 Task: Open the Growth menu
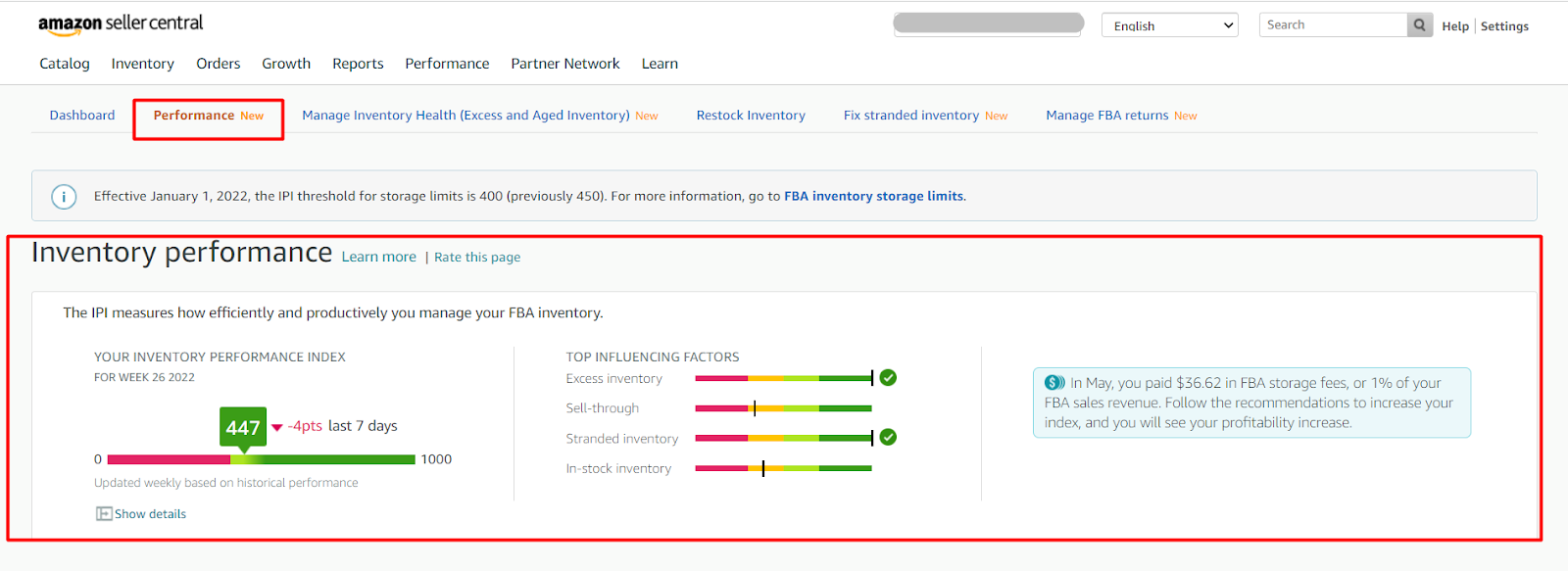tap(286, 64)
